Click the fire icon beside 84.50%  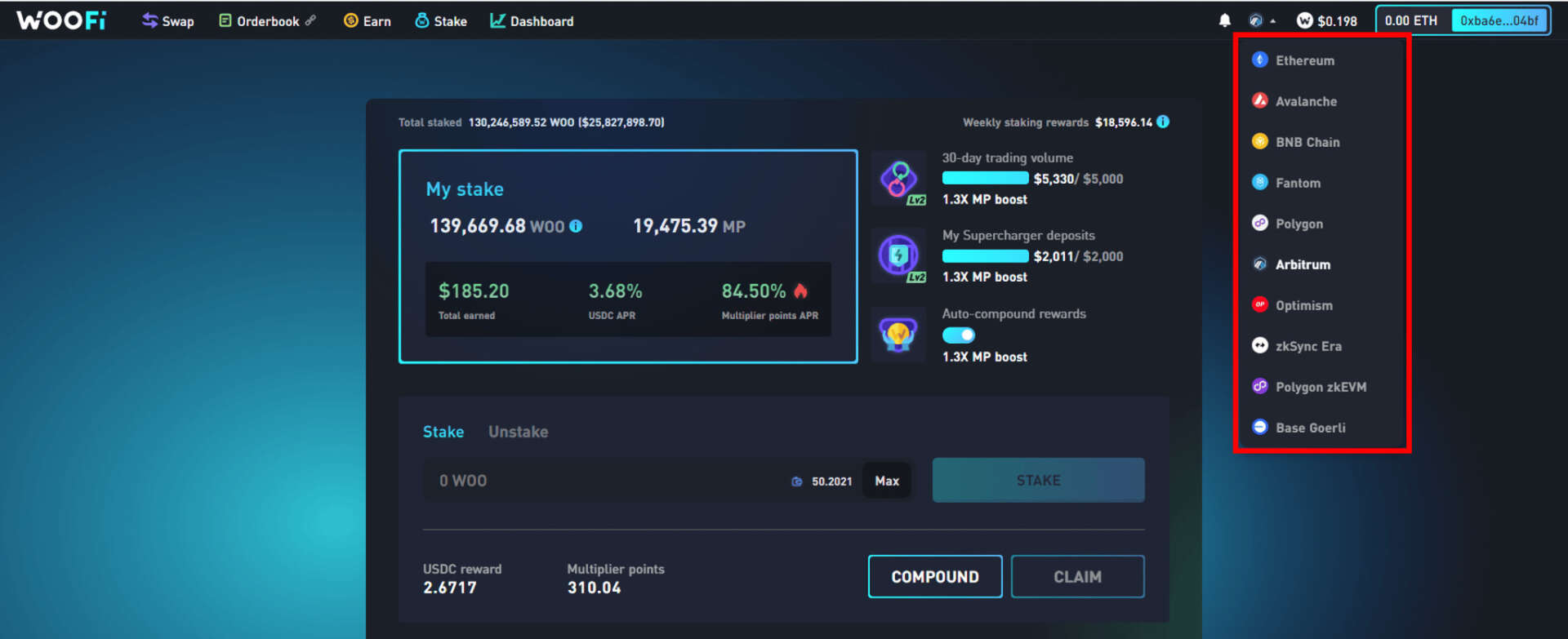point(800,291)
